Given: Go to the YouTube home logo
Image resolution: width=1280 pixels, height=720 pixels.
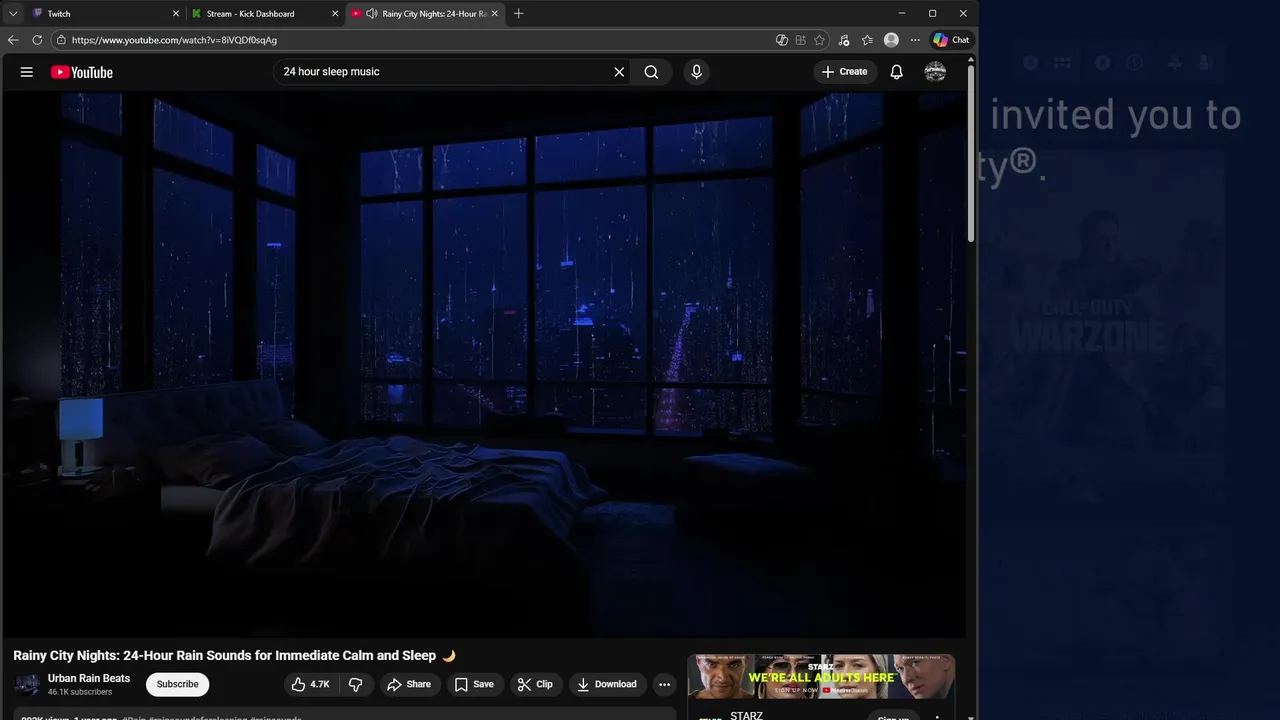Looking at the screenshot, I should (x=82, y=72).
